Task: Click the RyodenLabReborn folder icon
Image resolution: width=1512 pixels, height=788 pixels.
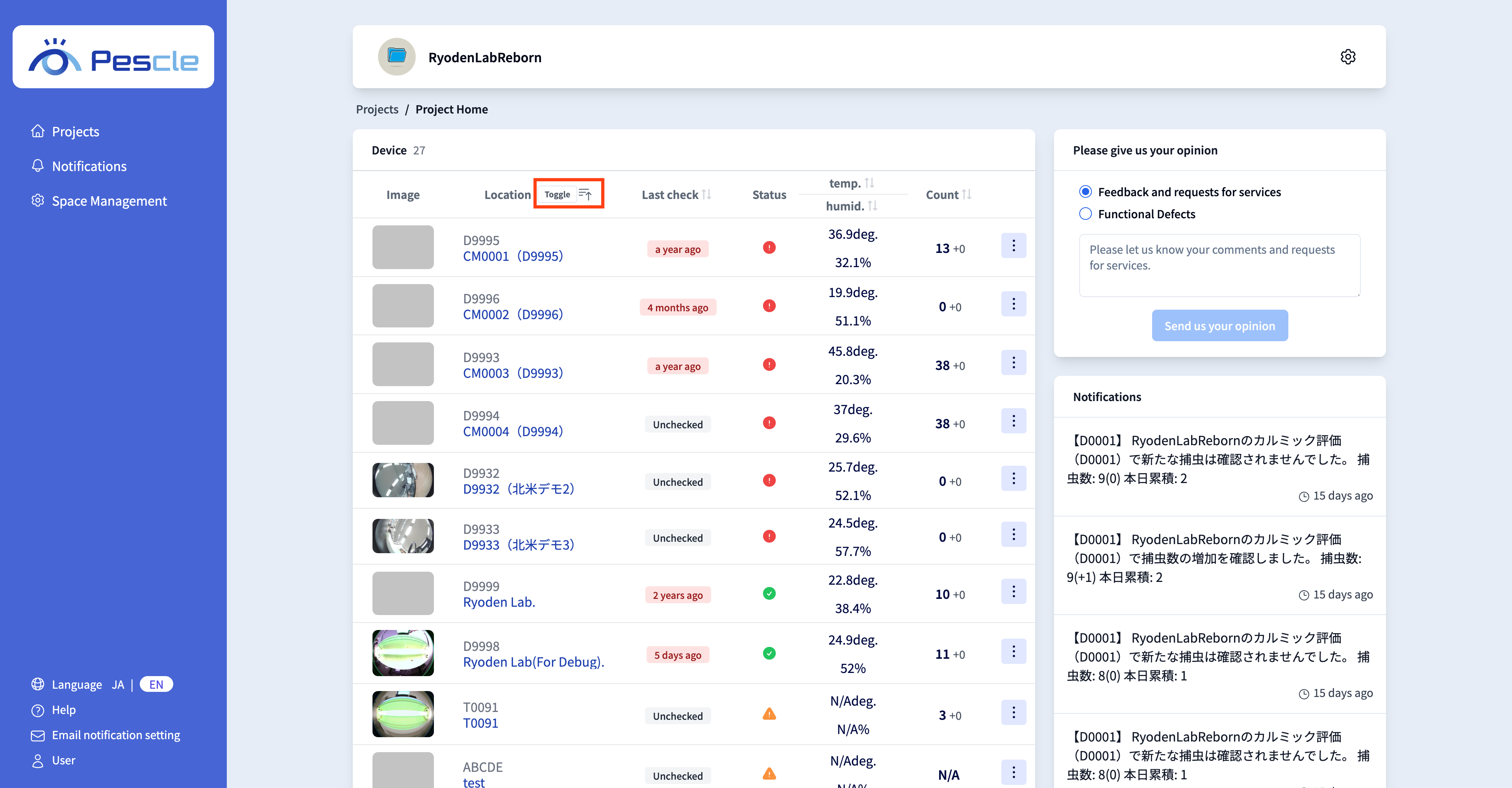Action: click(397, 57)
